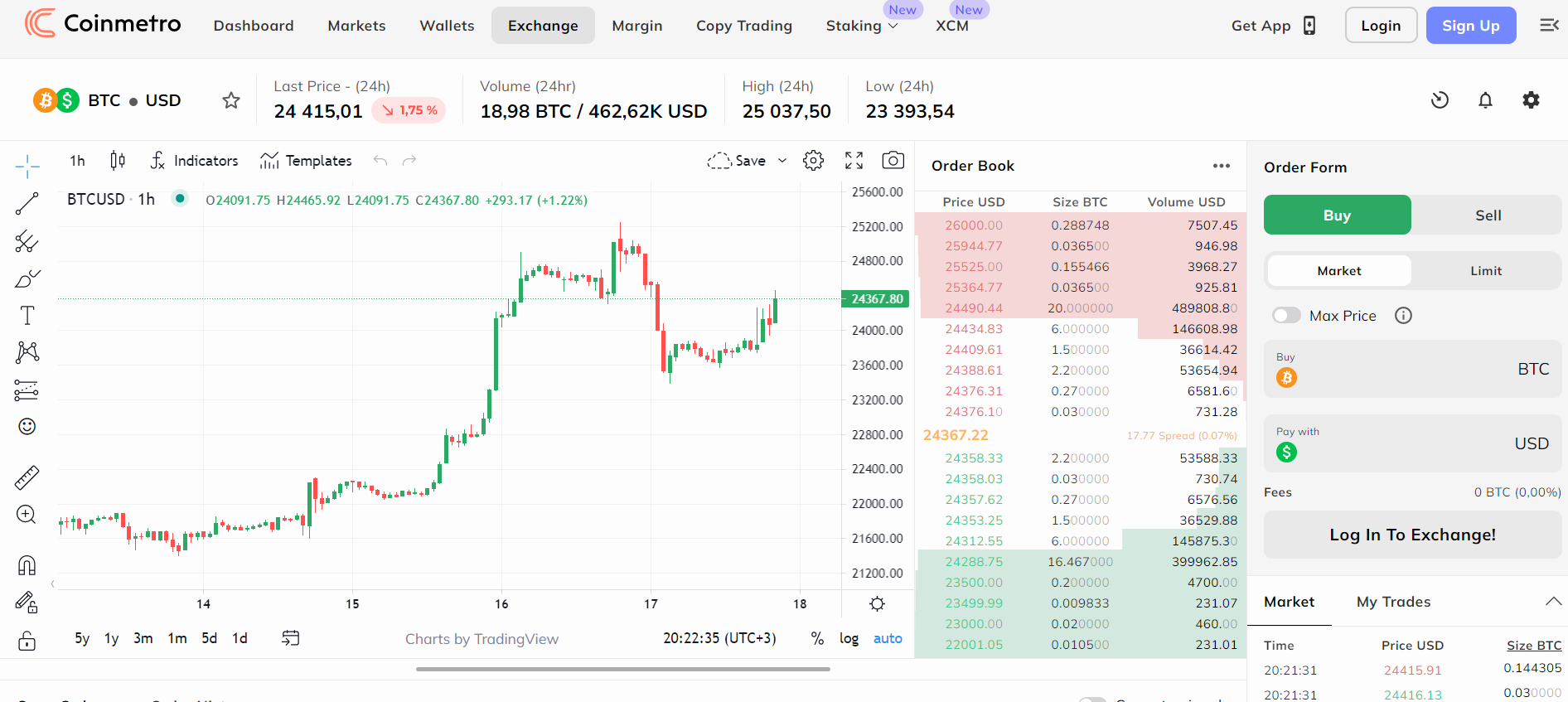Screen dimensions: 1568x702
Task: Click the Login button
Action: pos(1381,26)
